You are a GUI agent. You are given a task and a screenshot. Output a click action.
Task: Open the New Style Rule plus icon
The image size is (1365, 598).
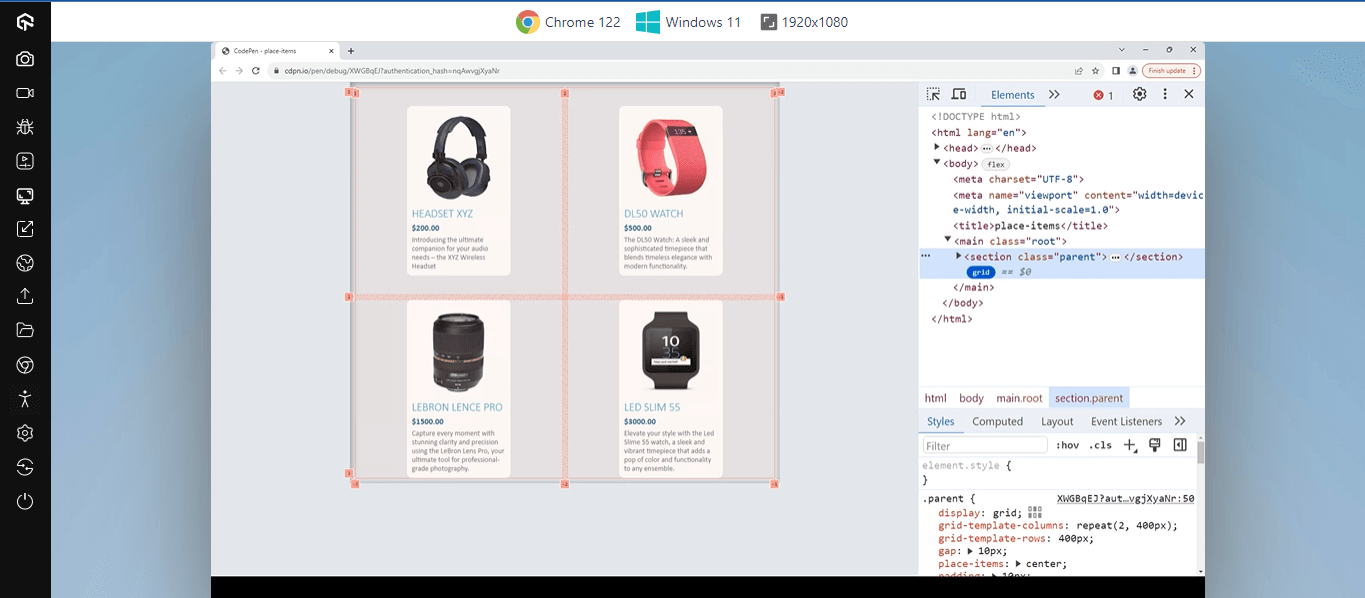click(1129, 445)
